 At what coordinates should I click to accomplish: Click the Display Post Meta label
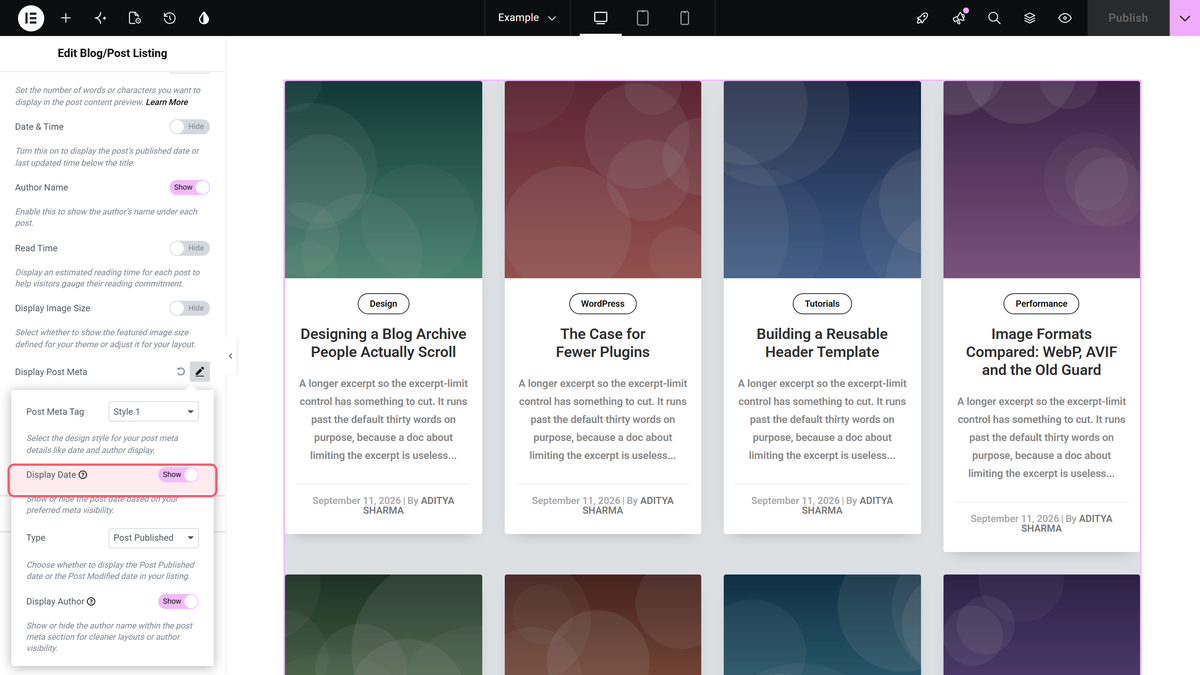pos(51,372)
